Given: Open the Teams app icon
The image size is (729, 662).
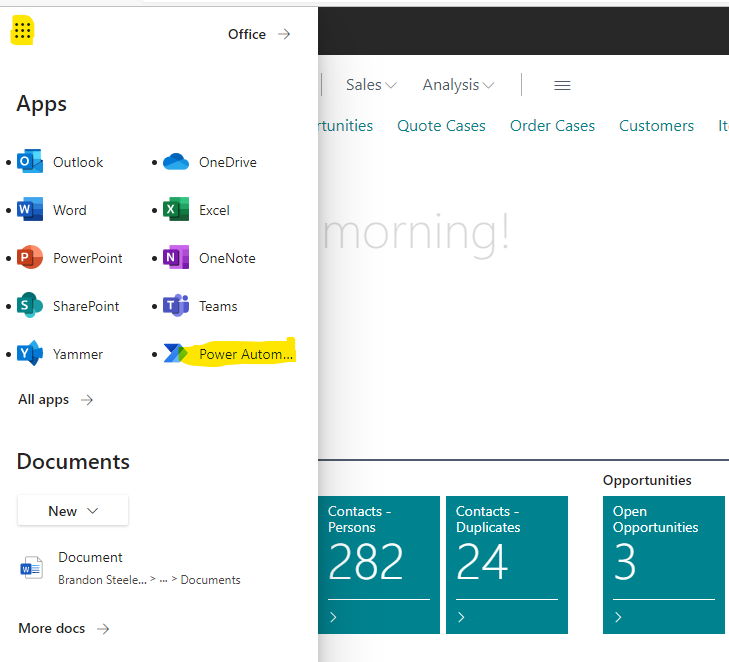Looking at the screenshot, I should coord(176,305).
